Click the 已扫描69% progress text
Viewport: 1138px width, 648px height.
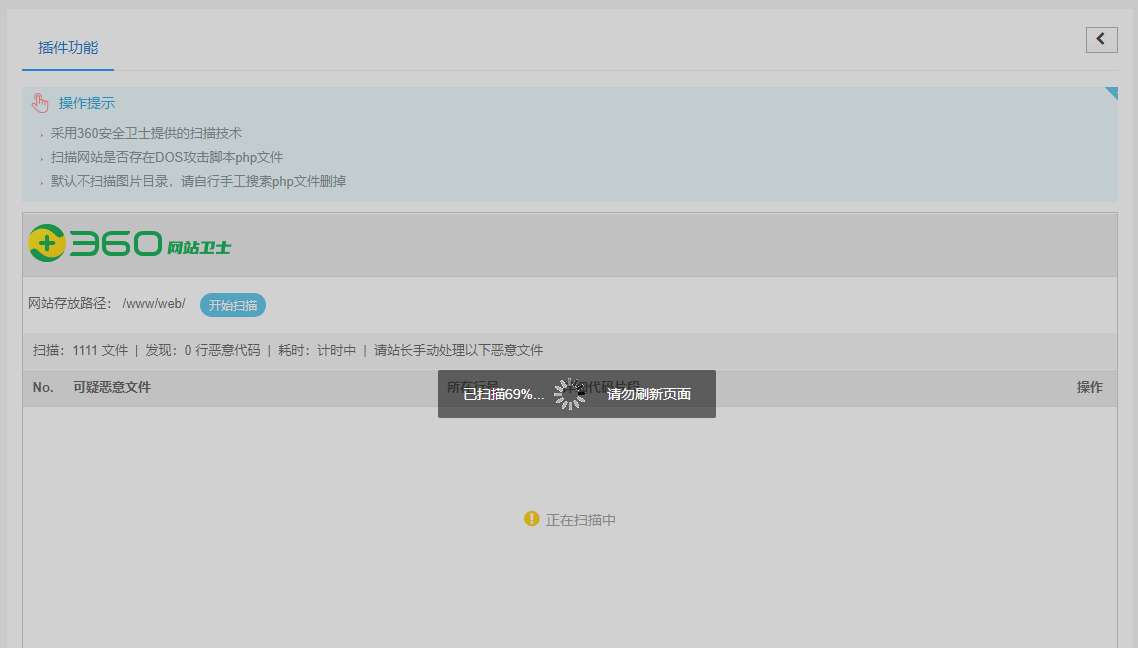(x=504, y=394)
